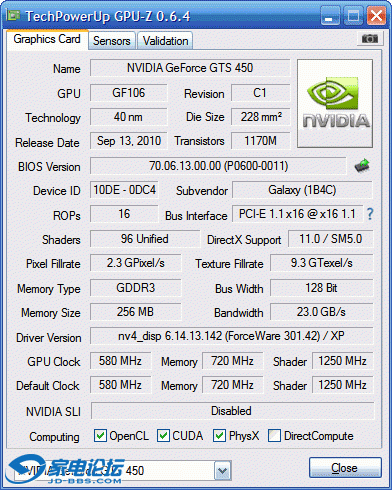
Task: Click the GPU Clock field 580 MHz
Action: 120,361
